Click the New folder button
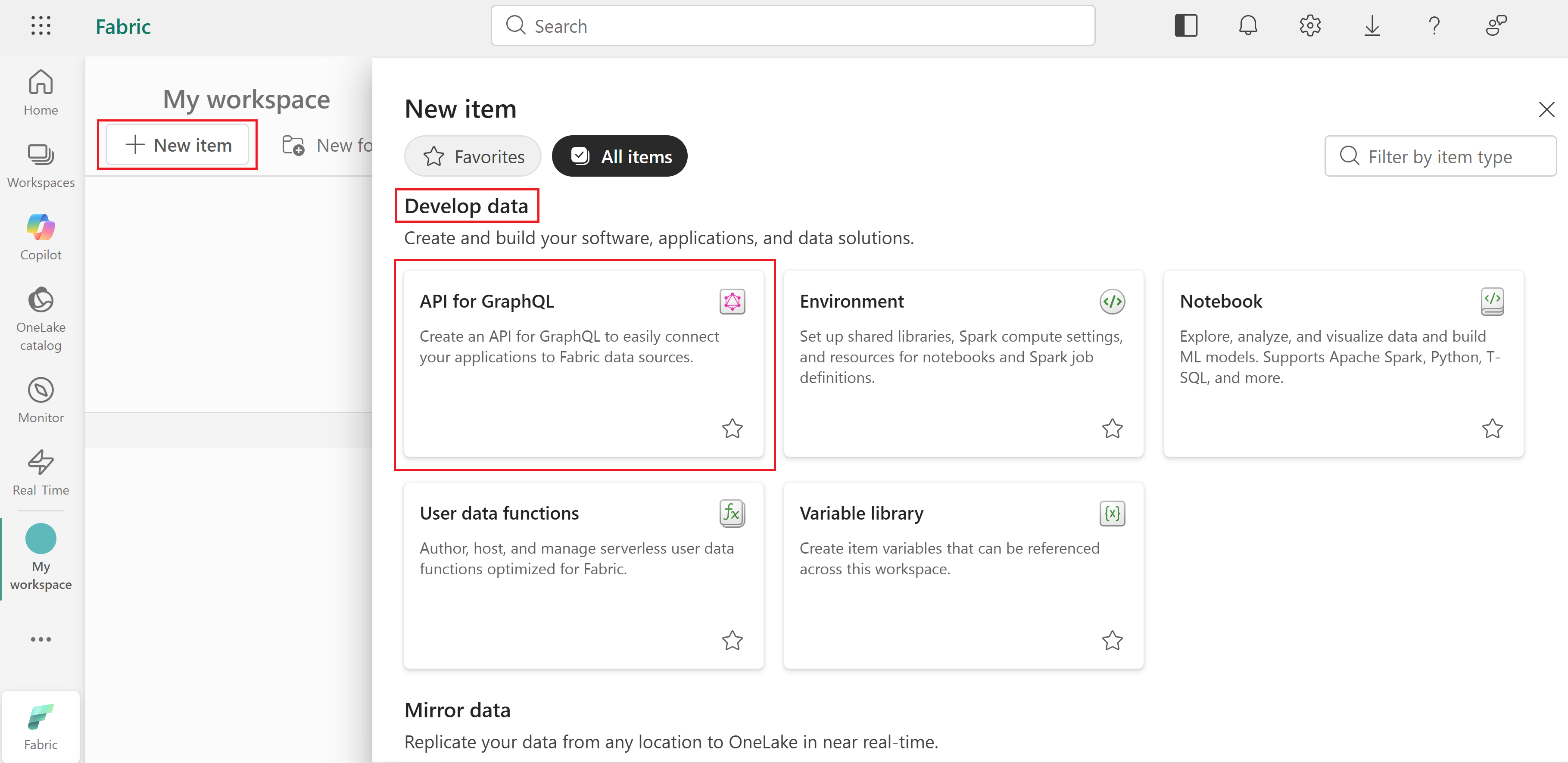Screen dimensions: 1568x763 (327, 145)
